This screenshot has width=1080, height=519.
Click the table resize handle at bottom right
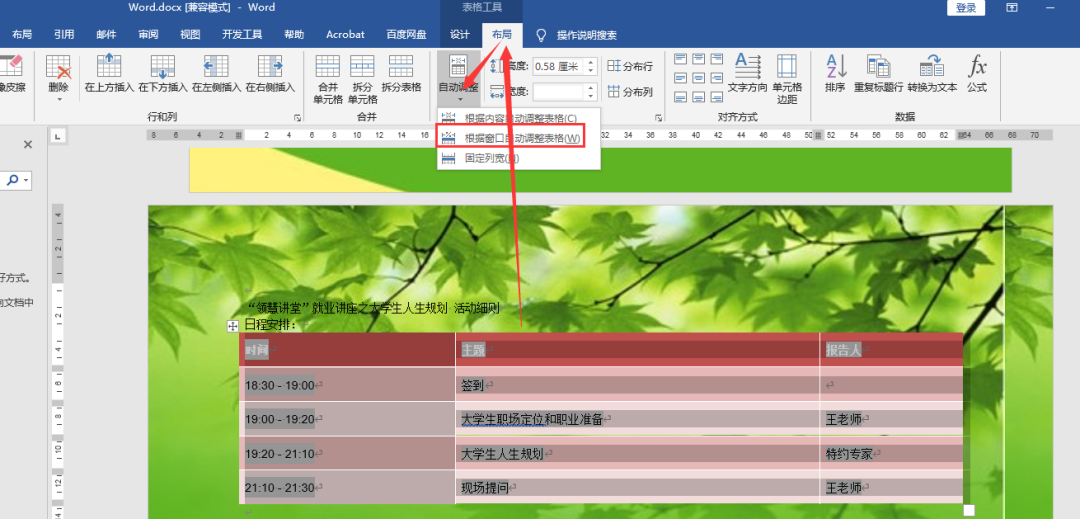point(969,510)
